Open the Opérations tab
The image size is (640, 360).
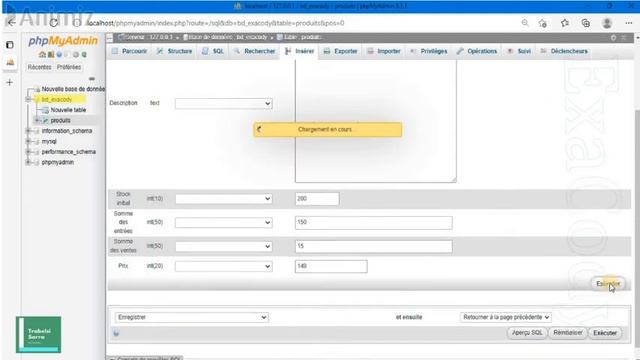pyautogui.click(x=477, y=51)
